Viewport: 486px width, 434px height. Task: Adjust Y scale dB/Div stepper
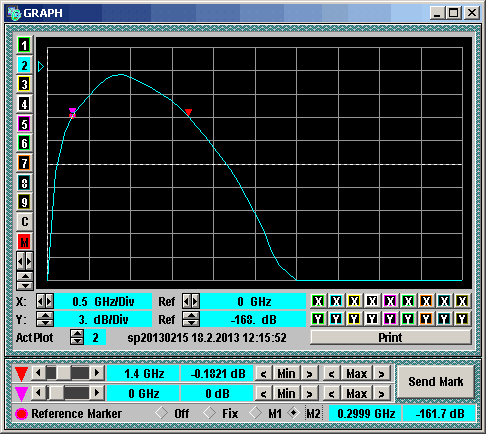[x=45, y=319]
